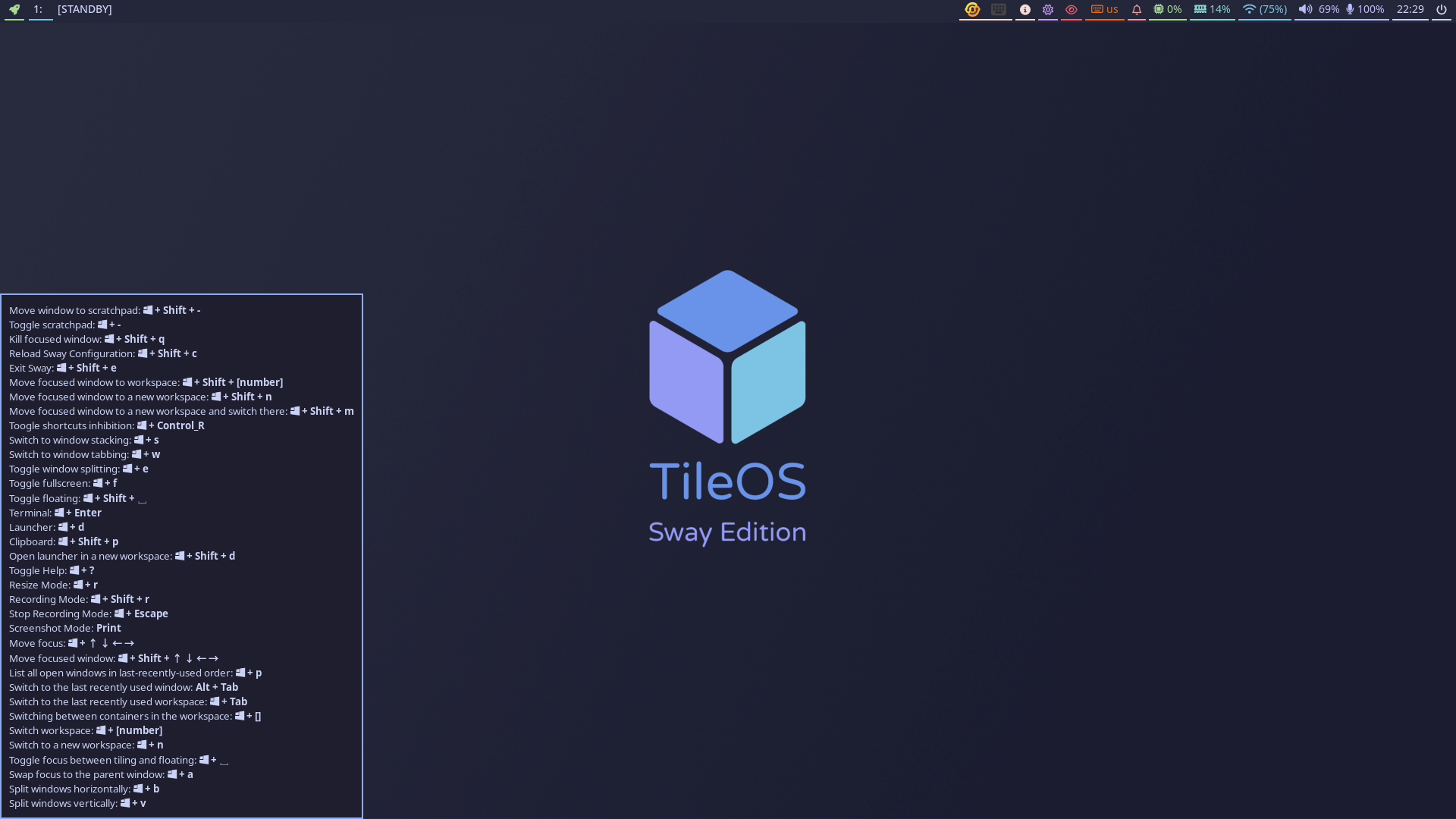Click the memory usage 14% module

1213,9
